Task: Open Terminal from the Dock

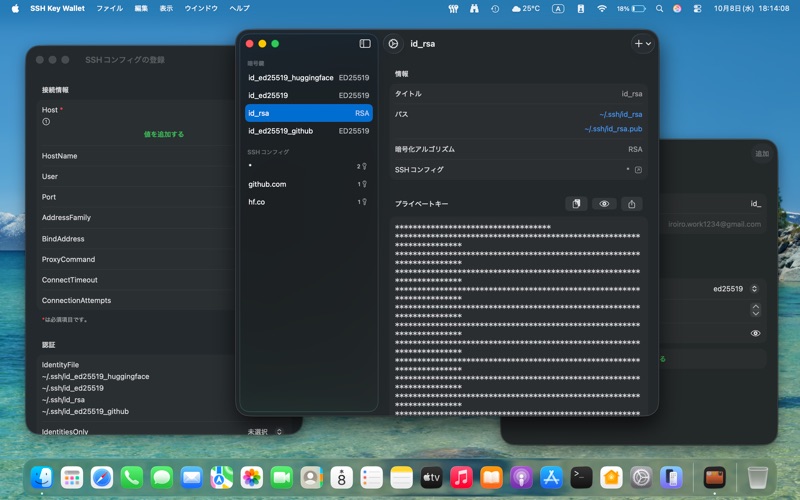Action: pos(581,478)
